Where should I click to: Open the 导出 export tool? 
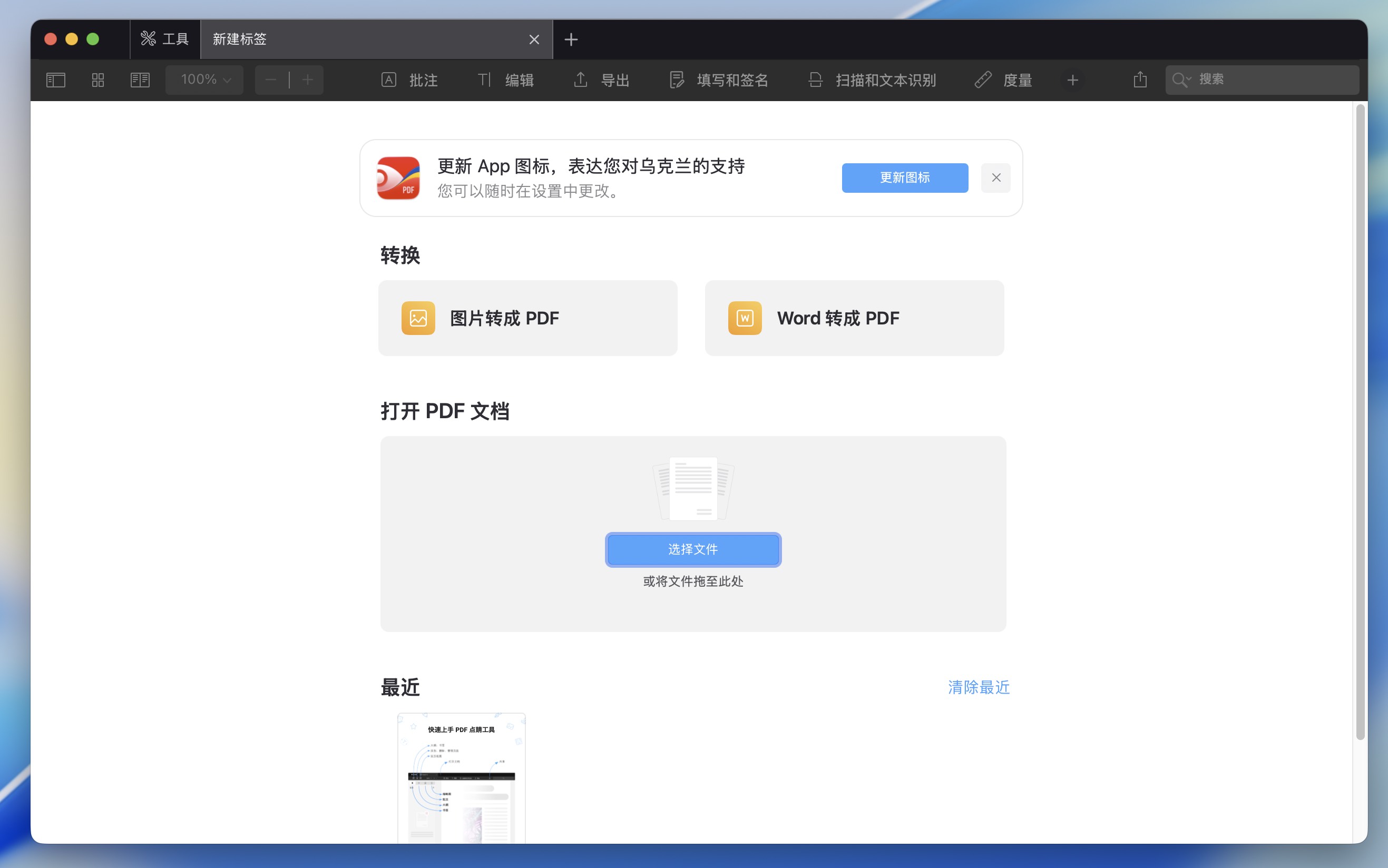[601, 80]
